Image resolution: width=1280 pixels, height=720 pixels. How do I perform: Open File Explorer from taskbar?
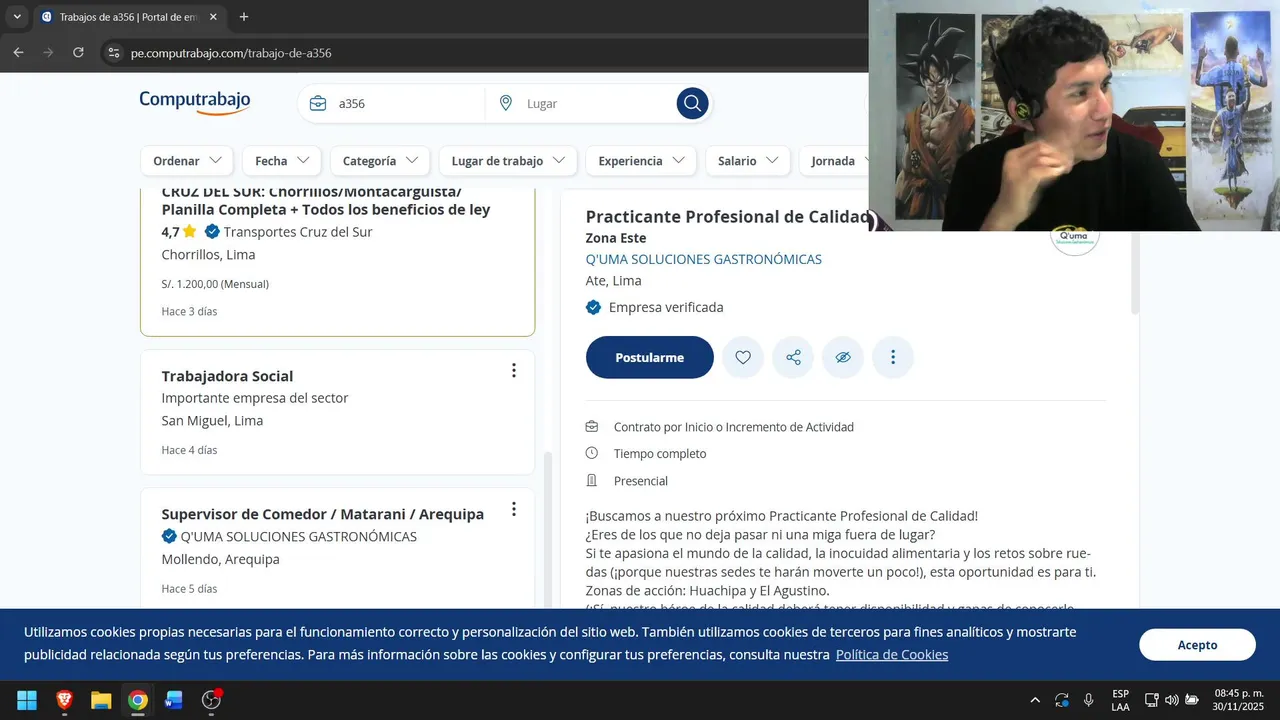tap(101, 700)
